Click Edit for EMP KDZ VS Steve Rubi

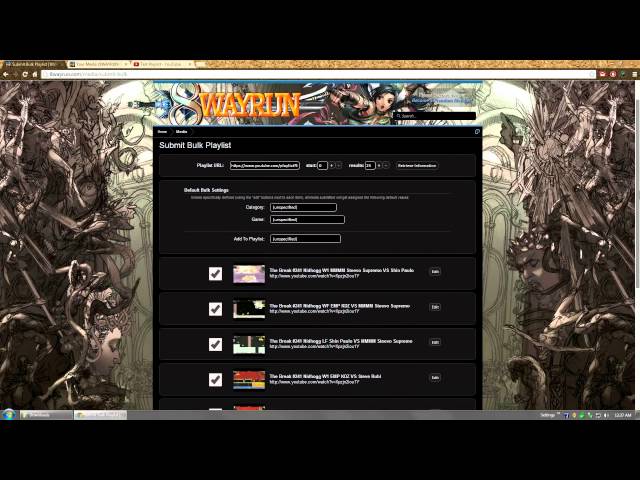pyautogui.click(x=435, y=378)
